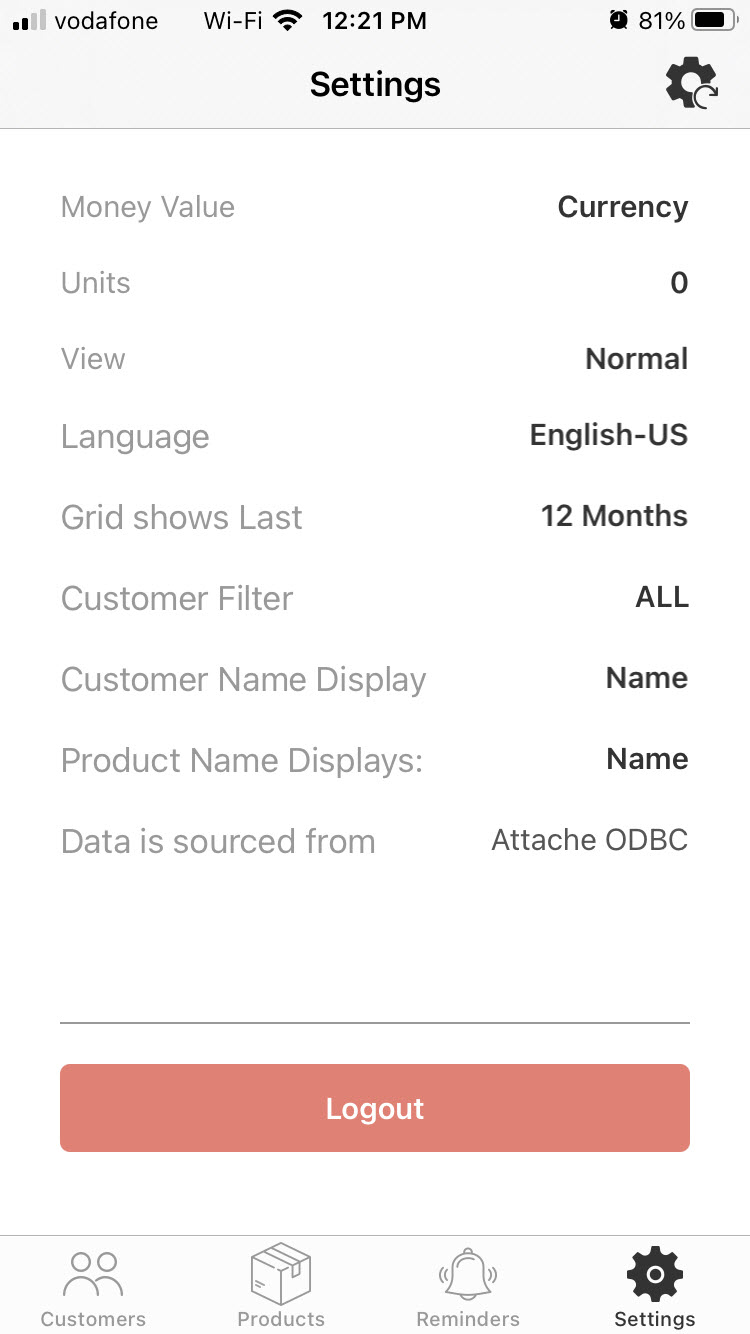Open the Customers tab icon
The image size is (750, 1334).
93,1275
